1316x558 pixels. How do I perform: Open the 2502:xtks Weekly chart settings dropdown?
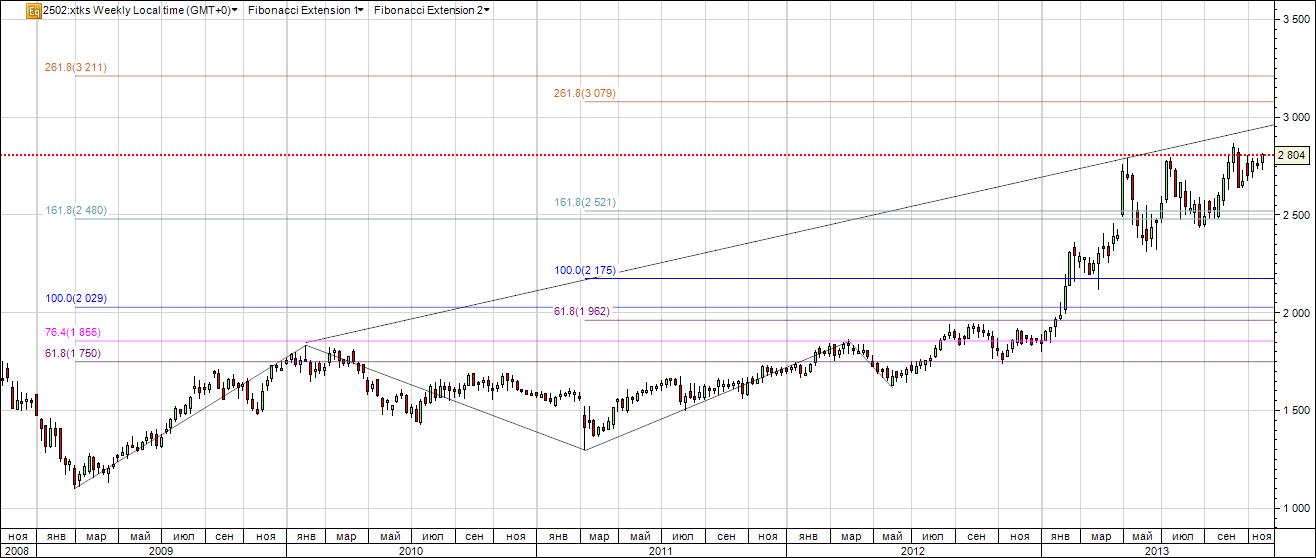click(141, 10)
